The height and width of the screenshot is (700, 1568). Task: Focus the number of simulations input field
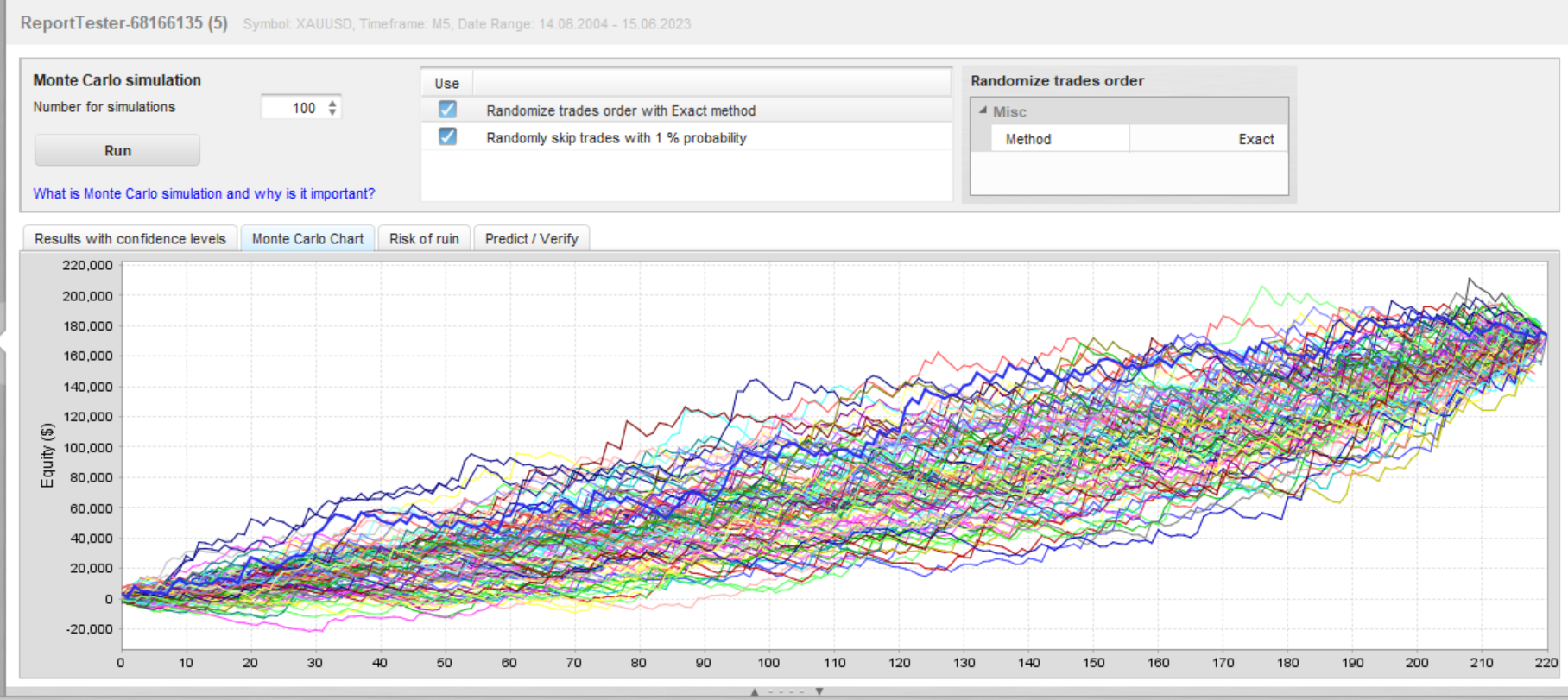coord(292,108)
